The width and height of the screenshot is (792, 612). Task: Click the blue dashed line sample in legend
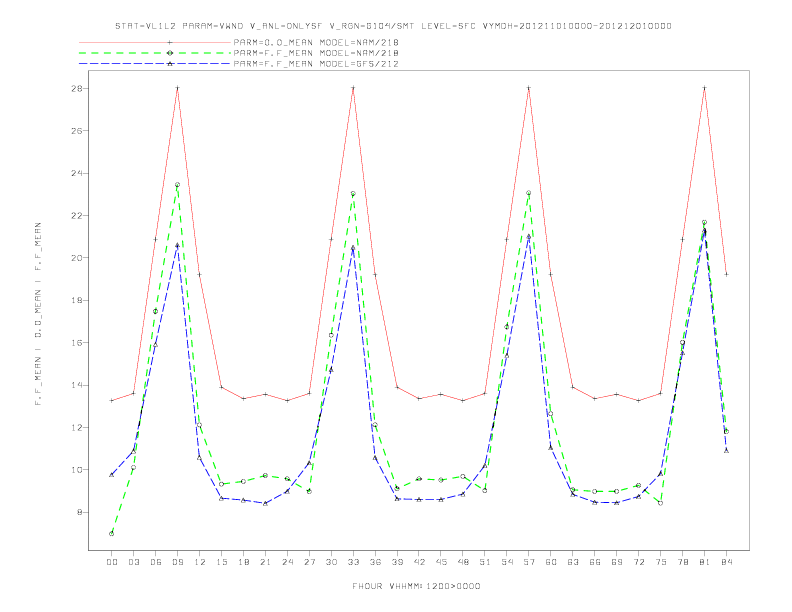point(155,64)
